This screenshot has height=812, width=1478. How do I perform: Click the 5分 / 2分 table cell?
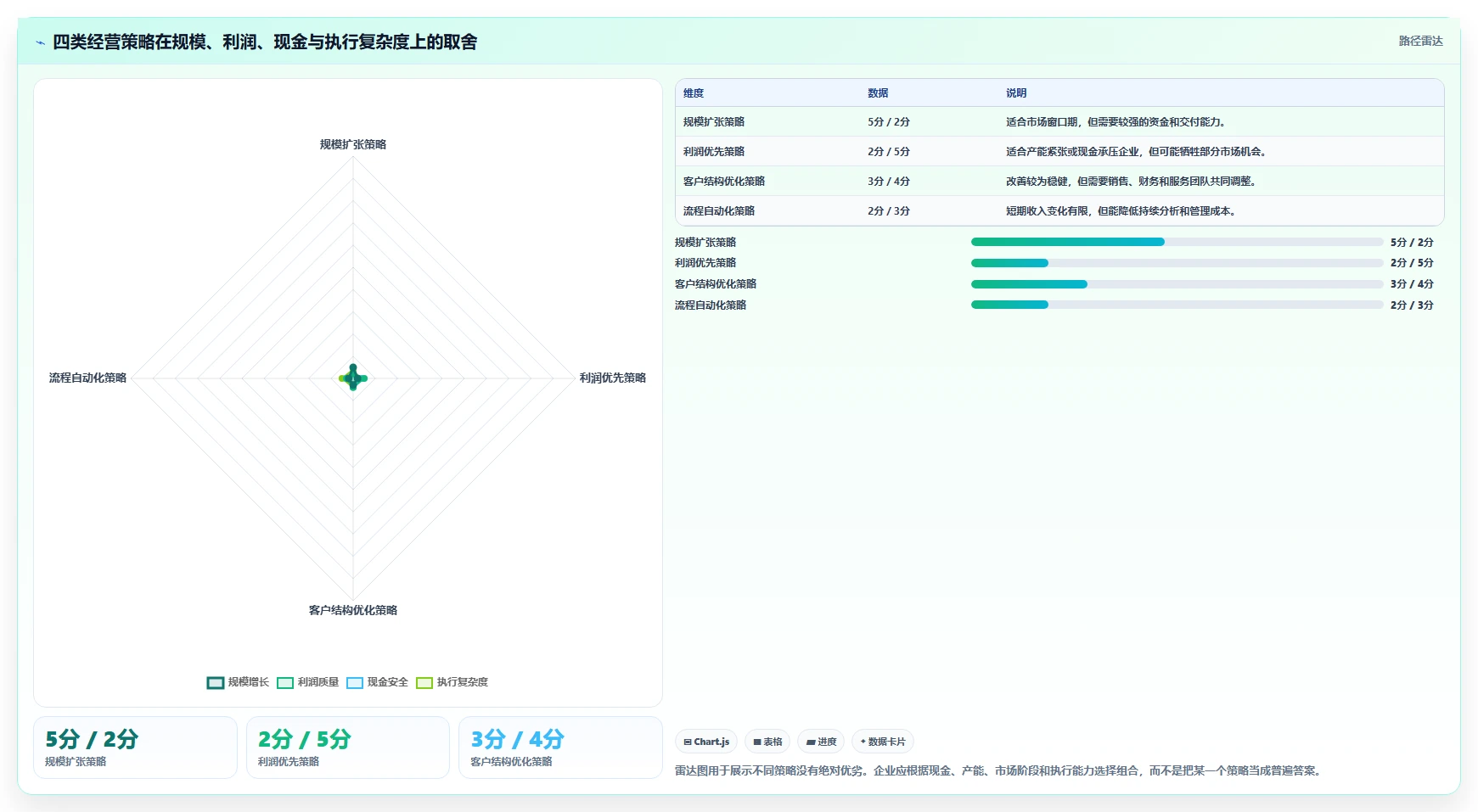(x=889, y=122)
